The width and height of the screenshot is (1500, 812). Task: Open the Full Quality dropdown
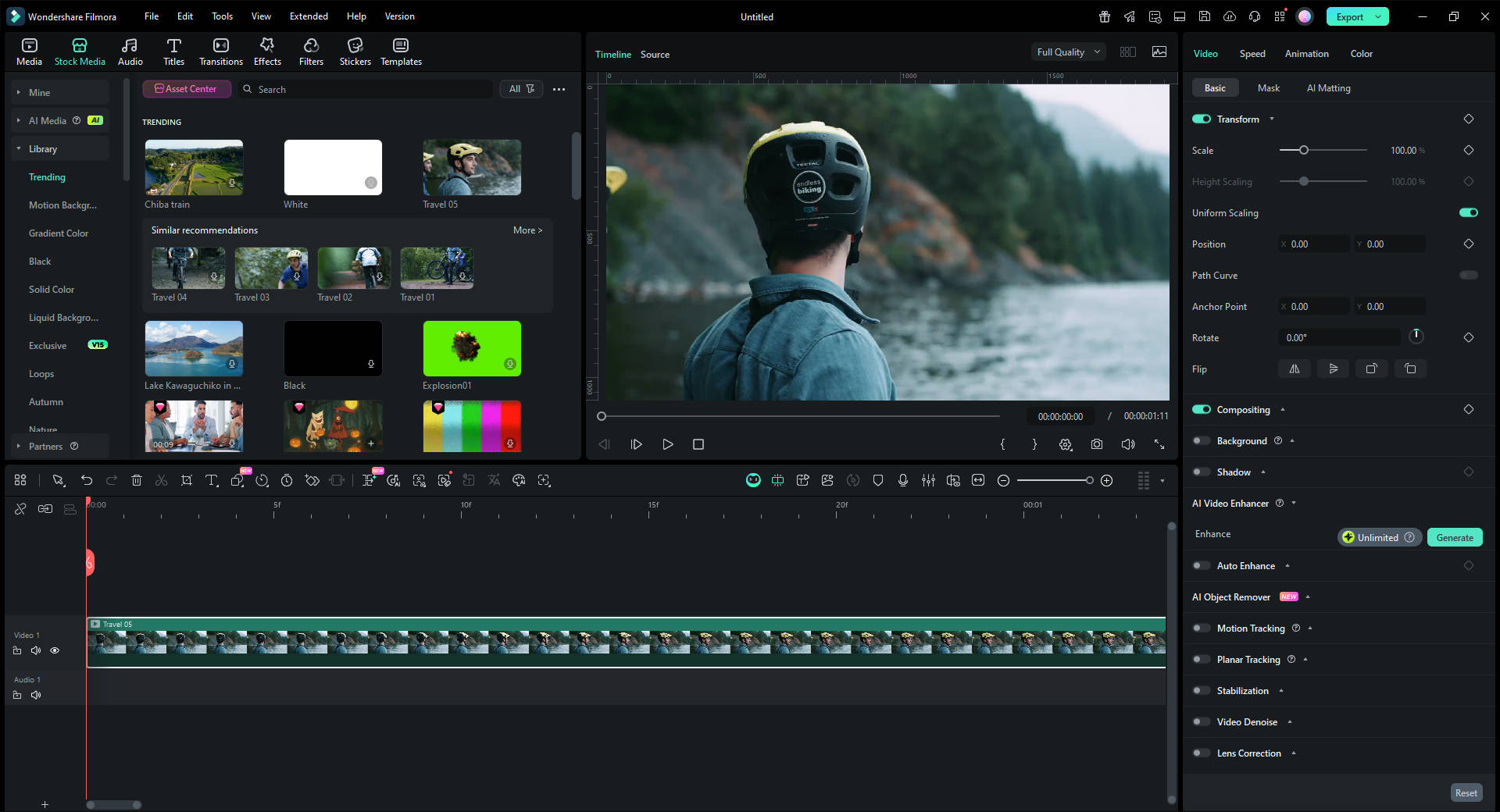pyautogui.click(x=1068, y=52)
